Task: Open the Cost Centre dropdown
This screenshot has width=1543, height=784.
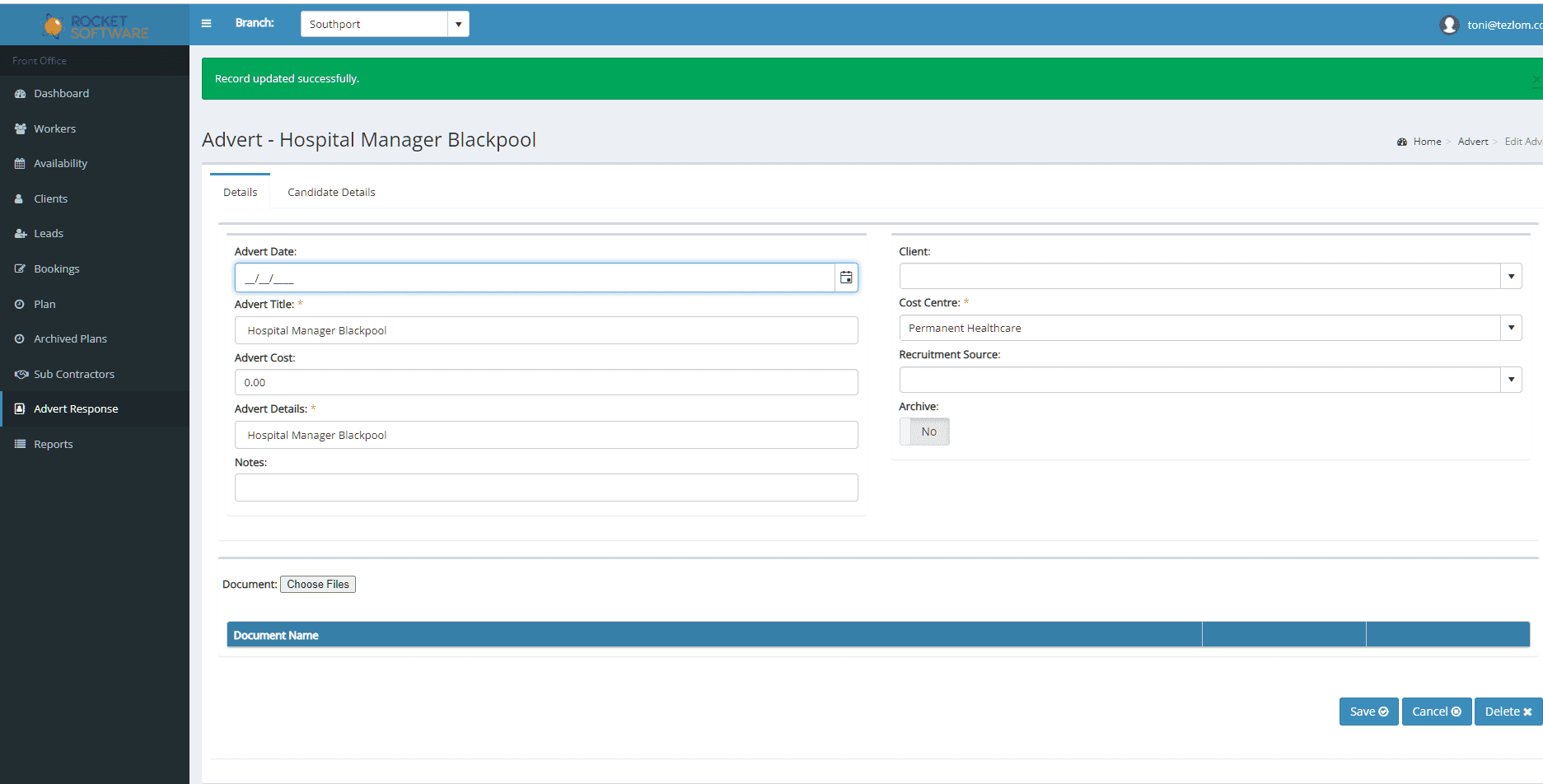Action: [1510, 328]
